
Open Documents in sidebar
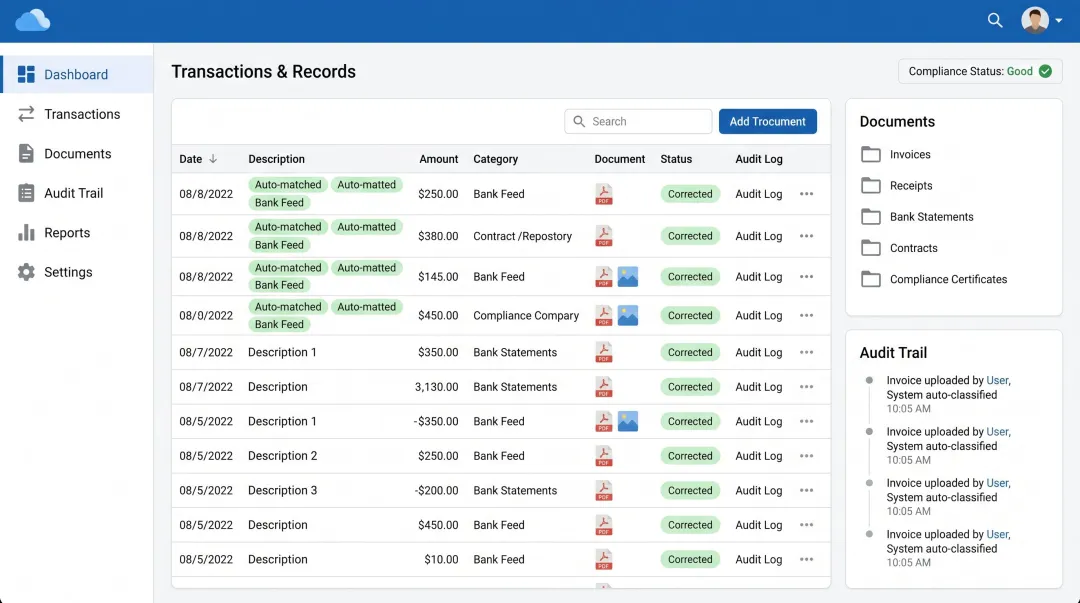click(x=76, y=154)
